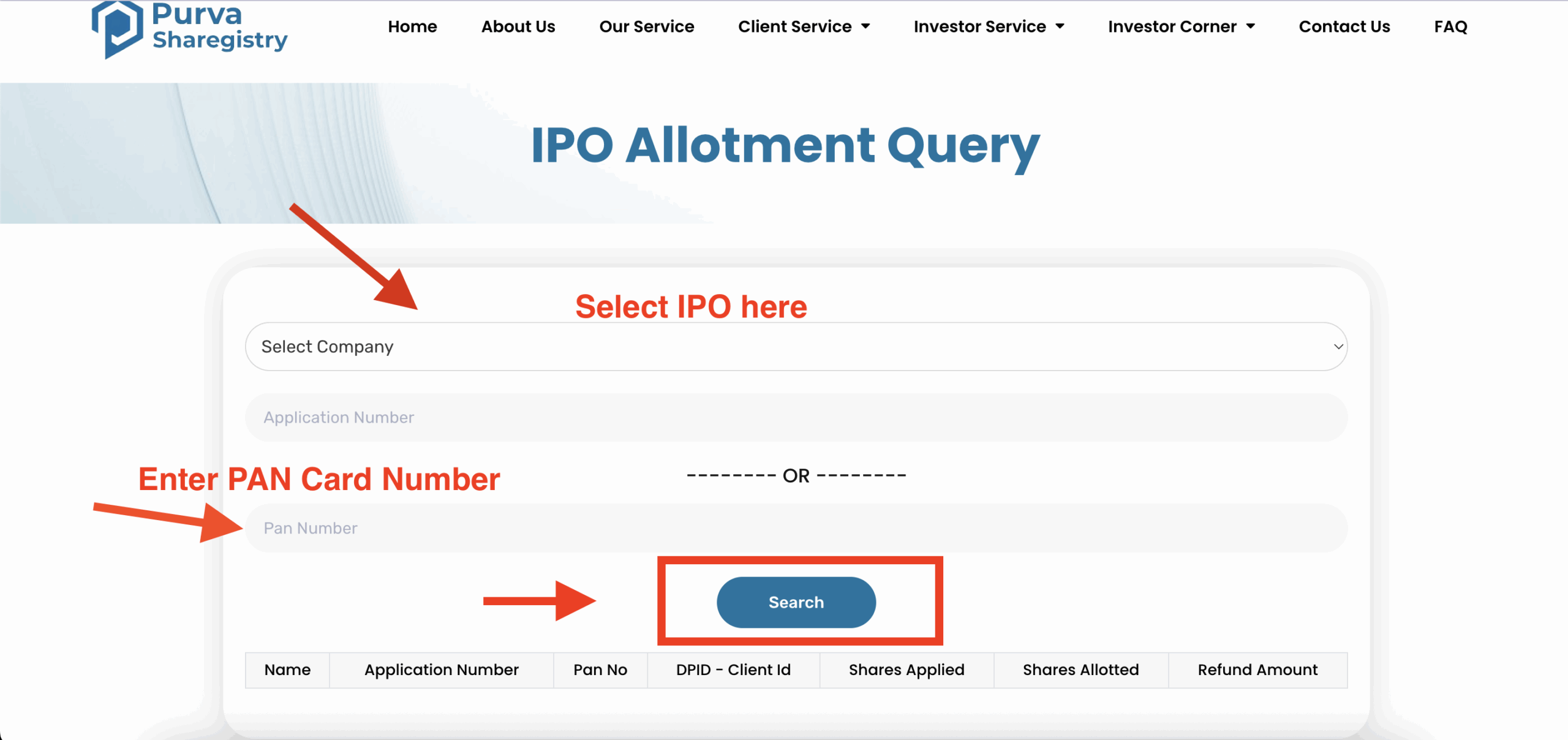Click the Purva Sharegistry logo
1568x740 pixels.
(x=189, y=29)
